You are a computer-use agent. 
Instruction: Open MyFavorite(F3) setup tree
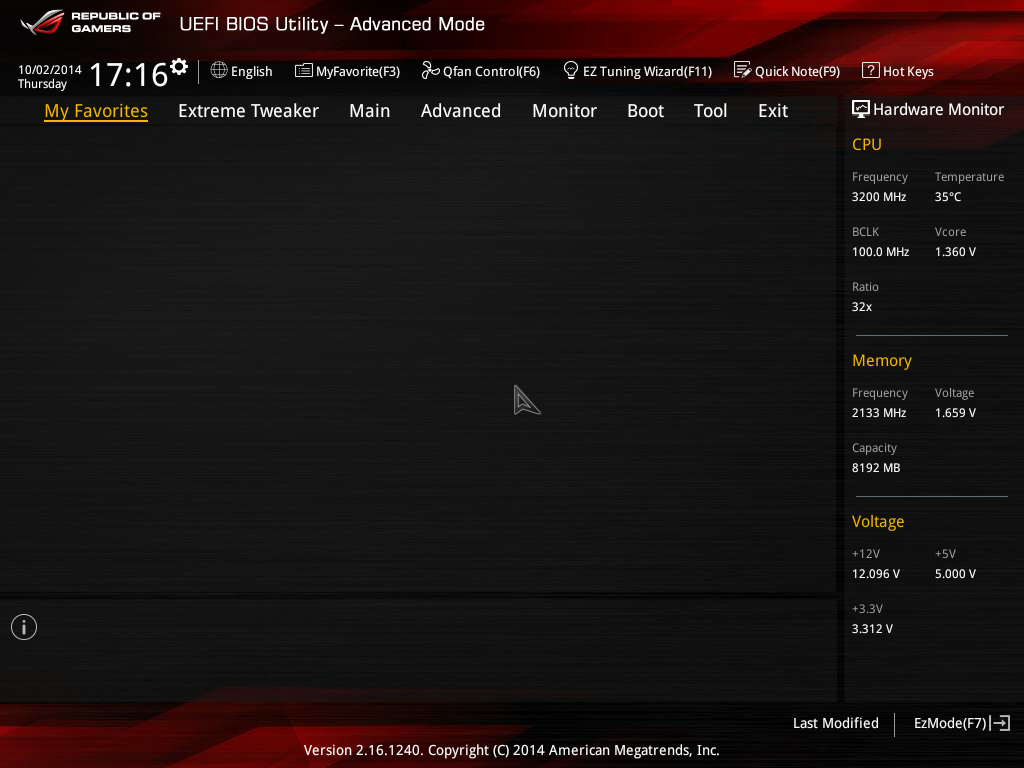(304, 71)
